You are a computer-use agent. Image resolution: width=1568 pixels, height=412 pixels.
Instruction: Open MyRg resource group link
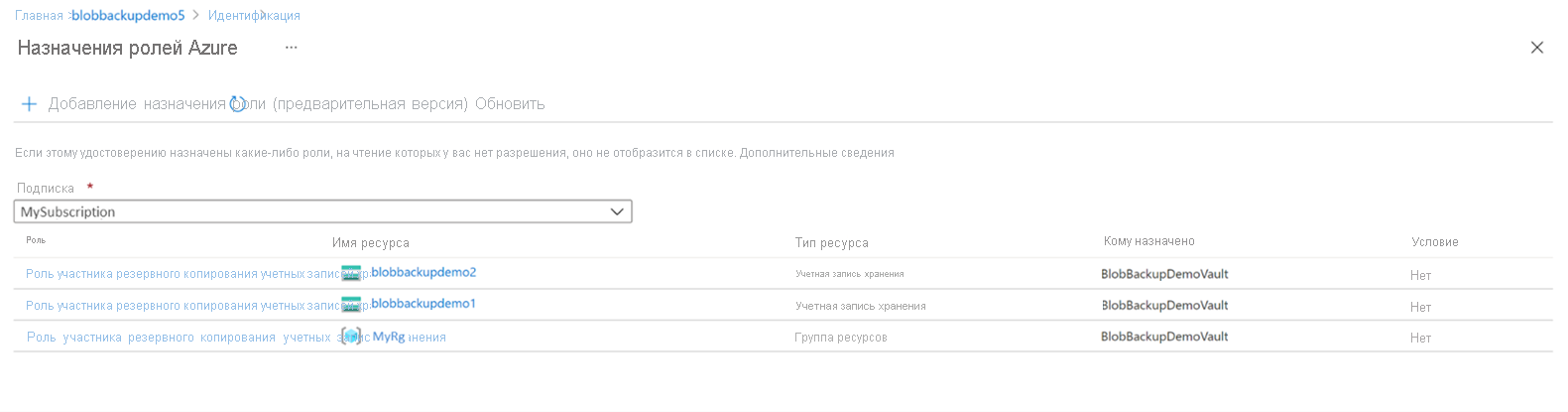(x=389, y=337)
